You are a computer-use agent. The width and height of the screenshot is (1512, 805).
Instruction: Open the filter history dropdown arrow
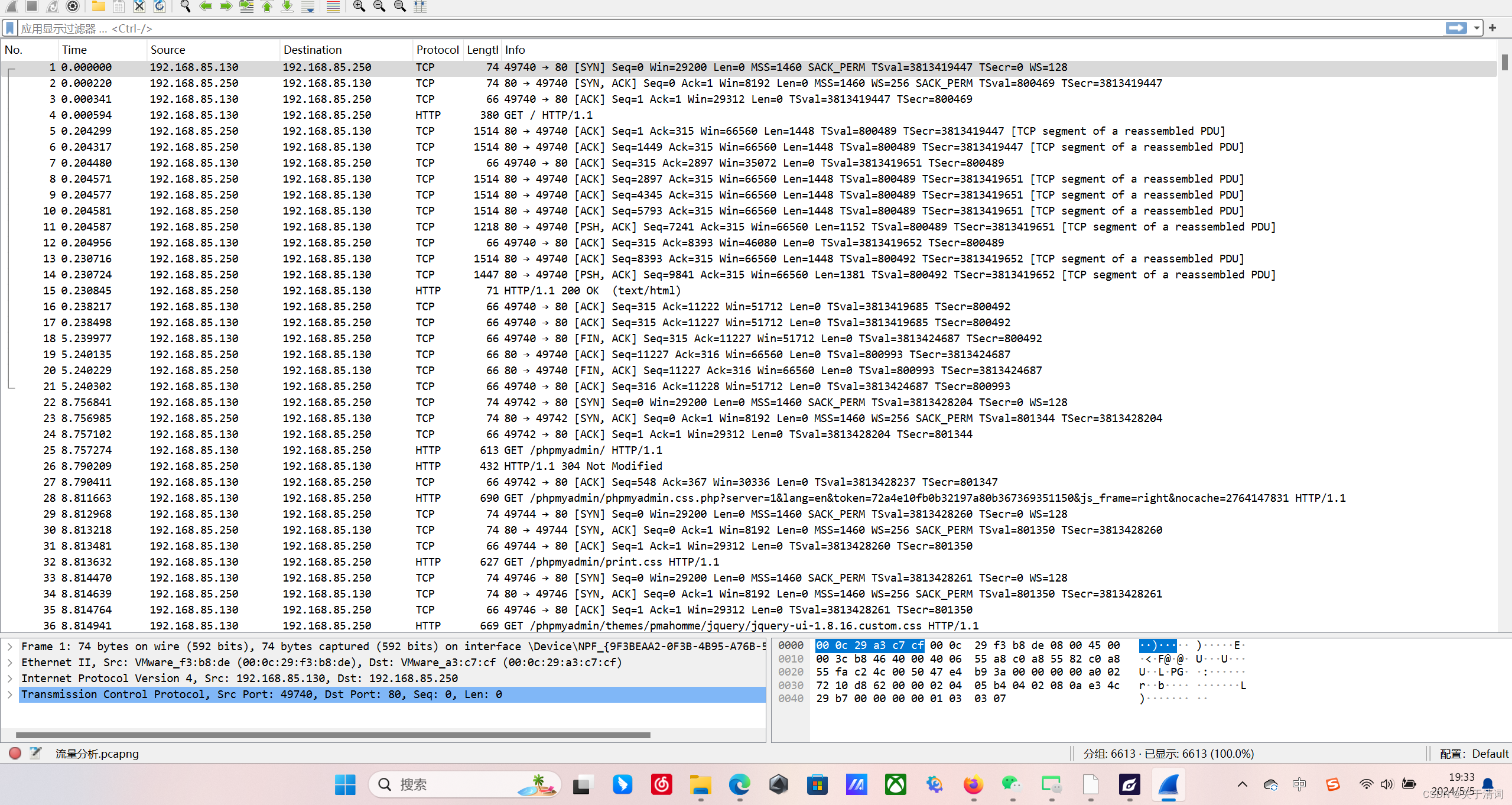pos(1477,28)
